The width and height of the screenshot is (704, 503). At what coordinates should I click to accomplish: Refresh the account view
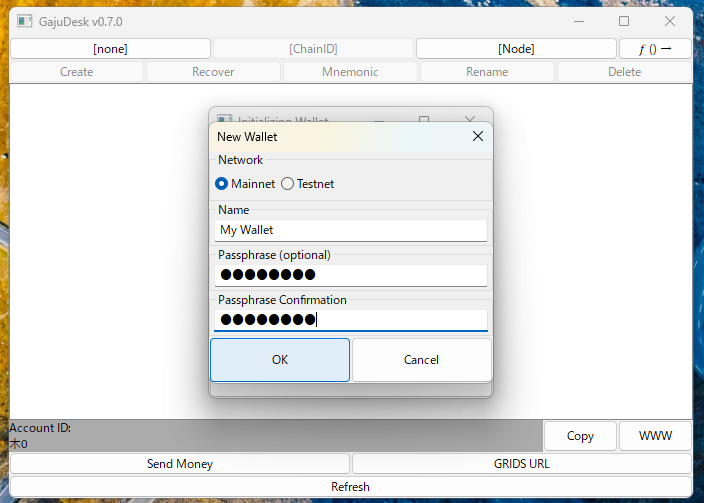tap(350, 487)
